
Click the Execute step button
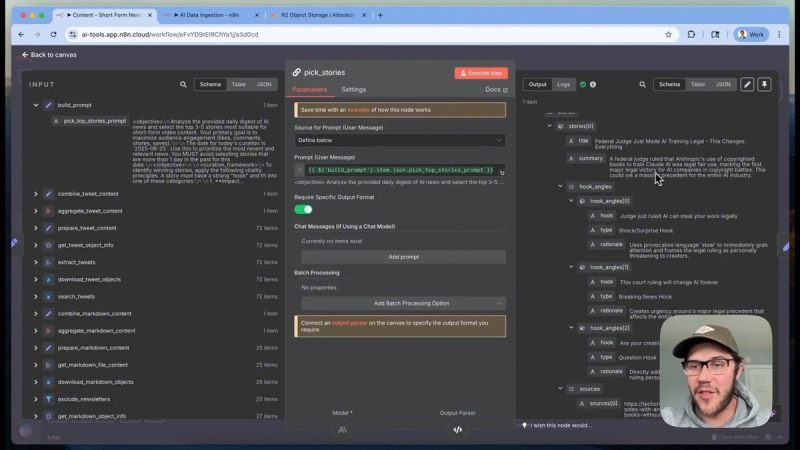click(x=481, y=73)
